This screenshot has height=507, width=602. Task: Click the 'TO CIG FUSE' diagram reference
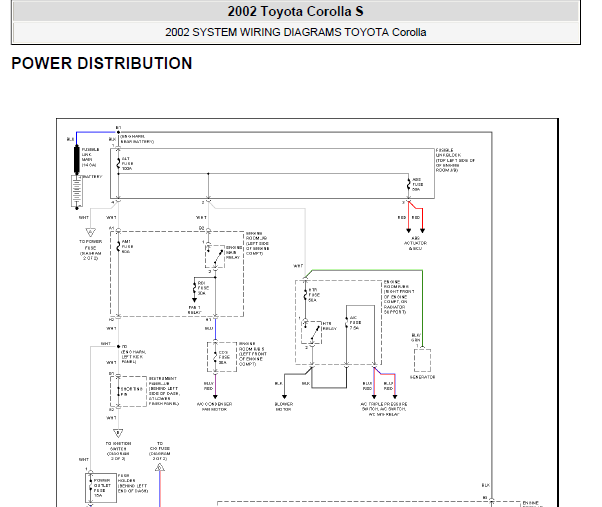(x=160, y=451)
